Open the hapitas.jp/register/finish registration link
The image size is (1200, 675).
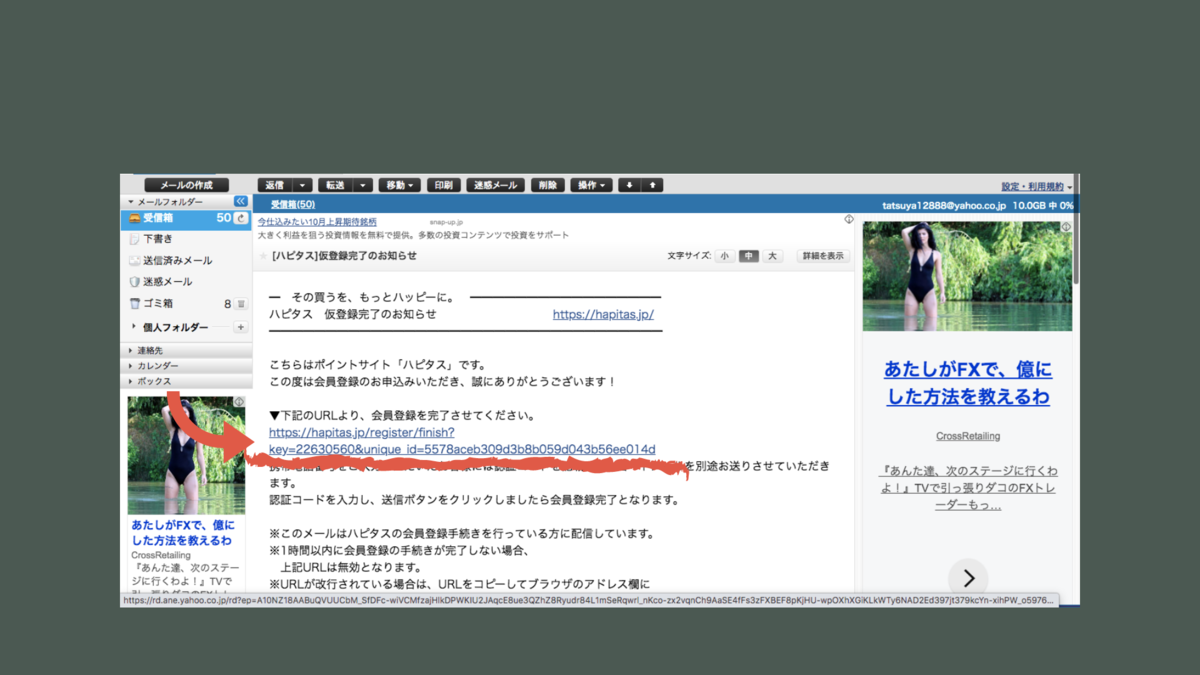pyautogui.click(x=462, y=441)
